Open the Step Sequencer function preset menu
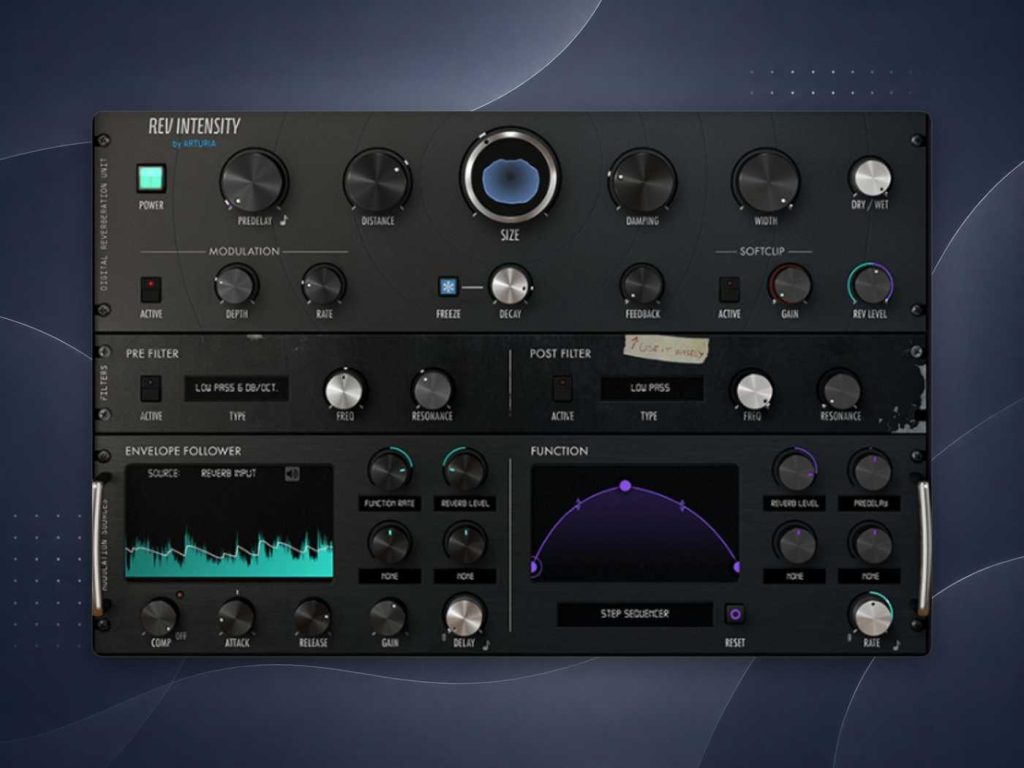Image resolution: width=1024 pixels, height=768 pixels. point(634,614)
